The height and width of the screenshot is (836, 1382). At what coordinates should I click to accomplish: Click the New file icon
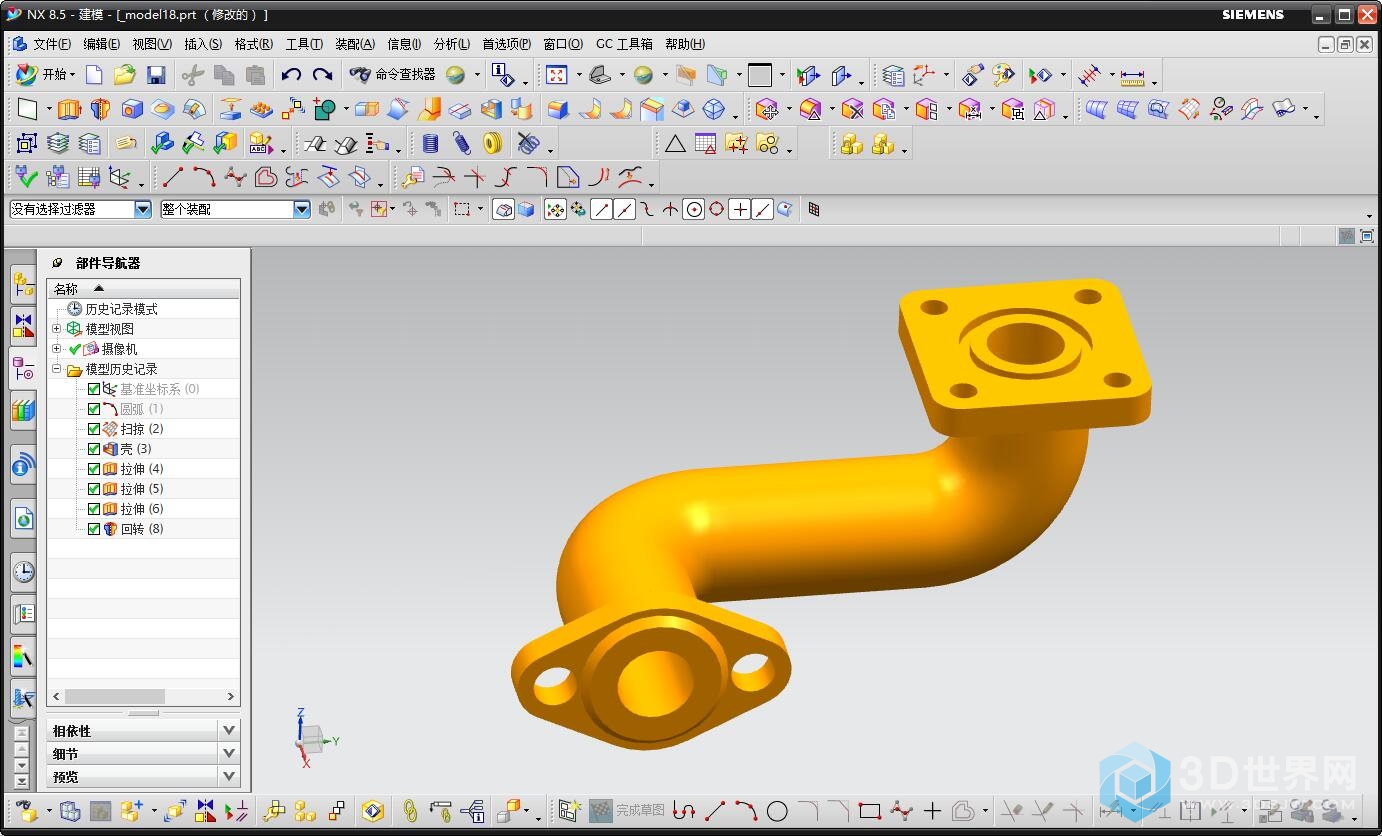[x=94, y=74]
